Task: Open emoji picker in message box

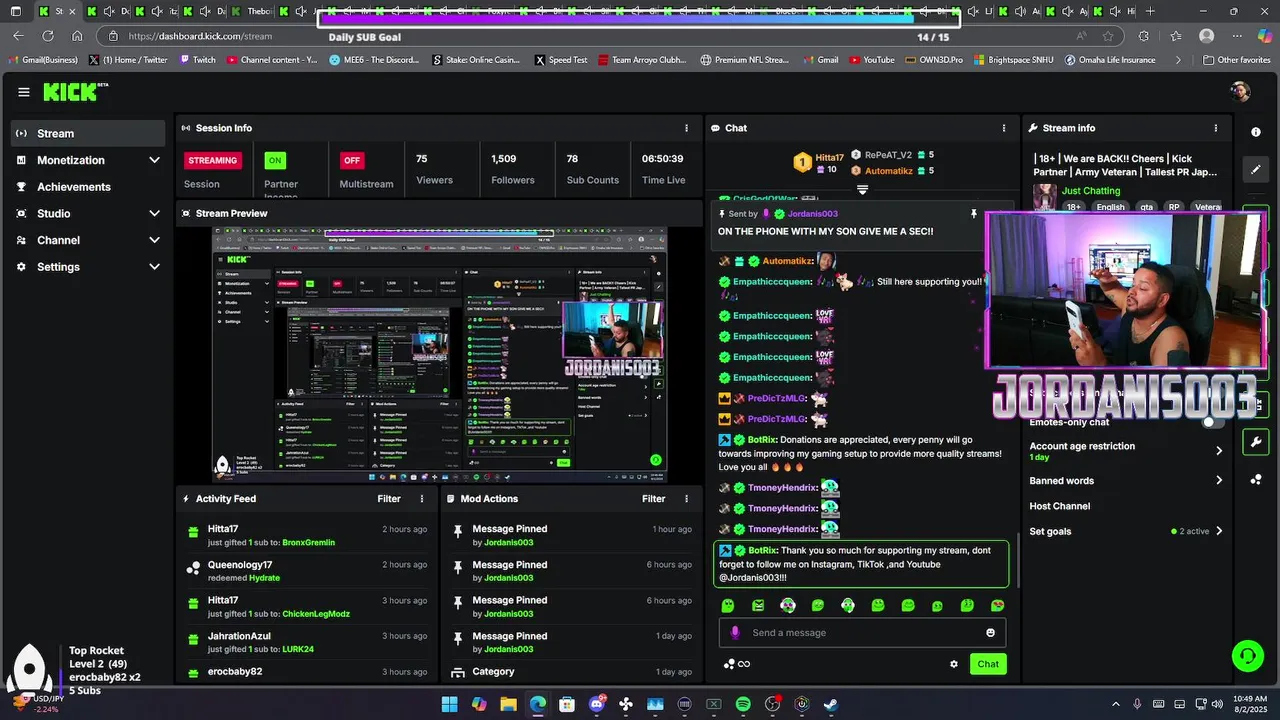Action: coord(991,633)
